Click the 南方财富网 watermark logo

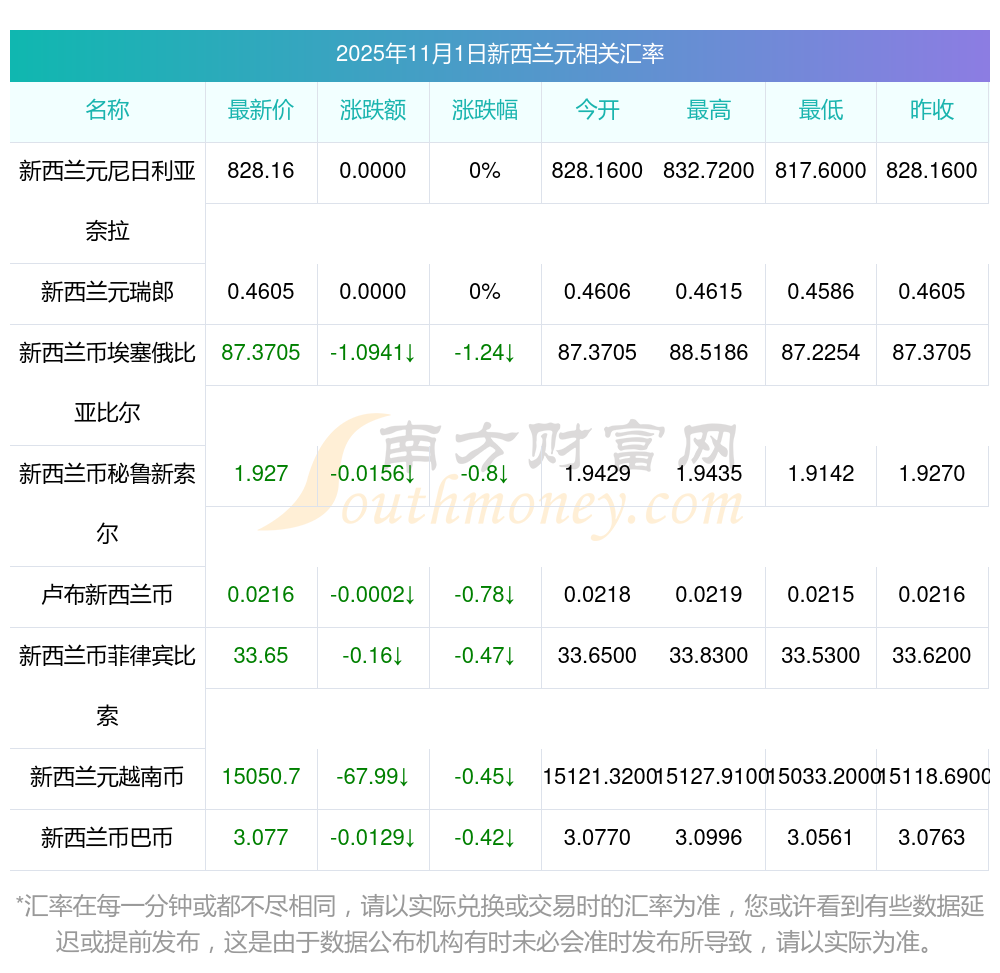[x=500, y=476]
